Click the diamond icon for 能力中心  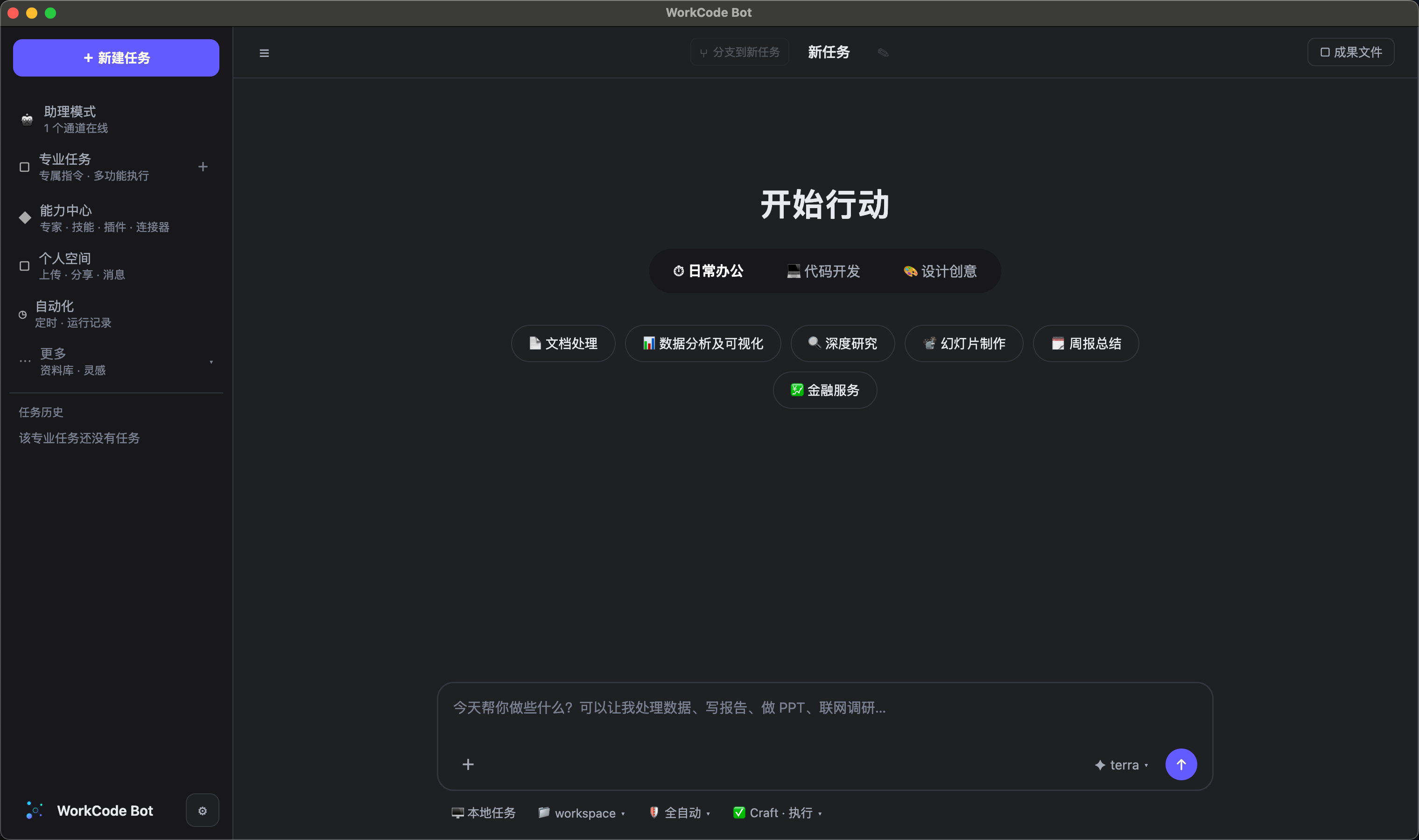tap(25, 218)
